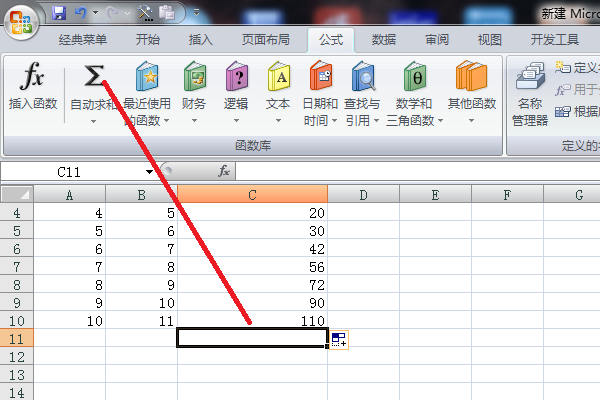Open 日期和时间 functions book icon
600x400 pixels.
(321, 75)
